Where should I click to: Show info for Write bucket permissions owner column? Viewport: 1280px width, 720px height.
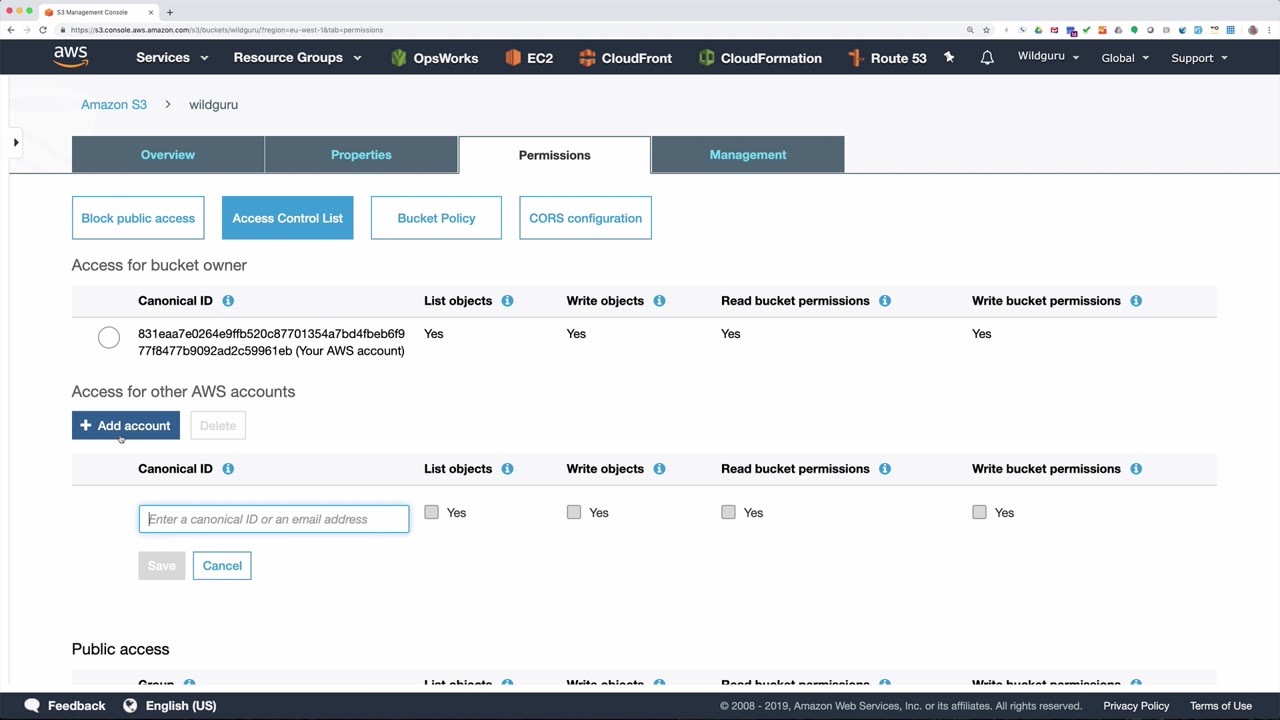[1136, 301]
